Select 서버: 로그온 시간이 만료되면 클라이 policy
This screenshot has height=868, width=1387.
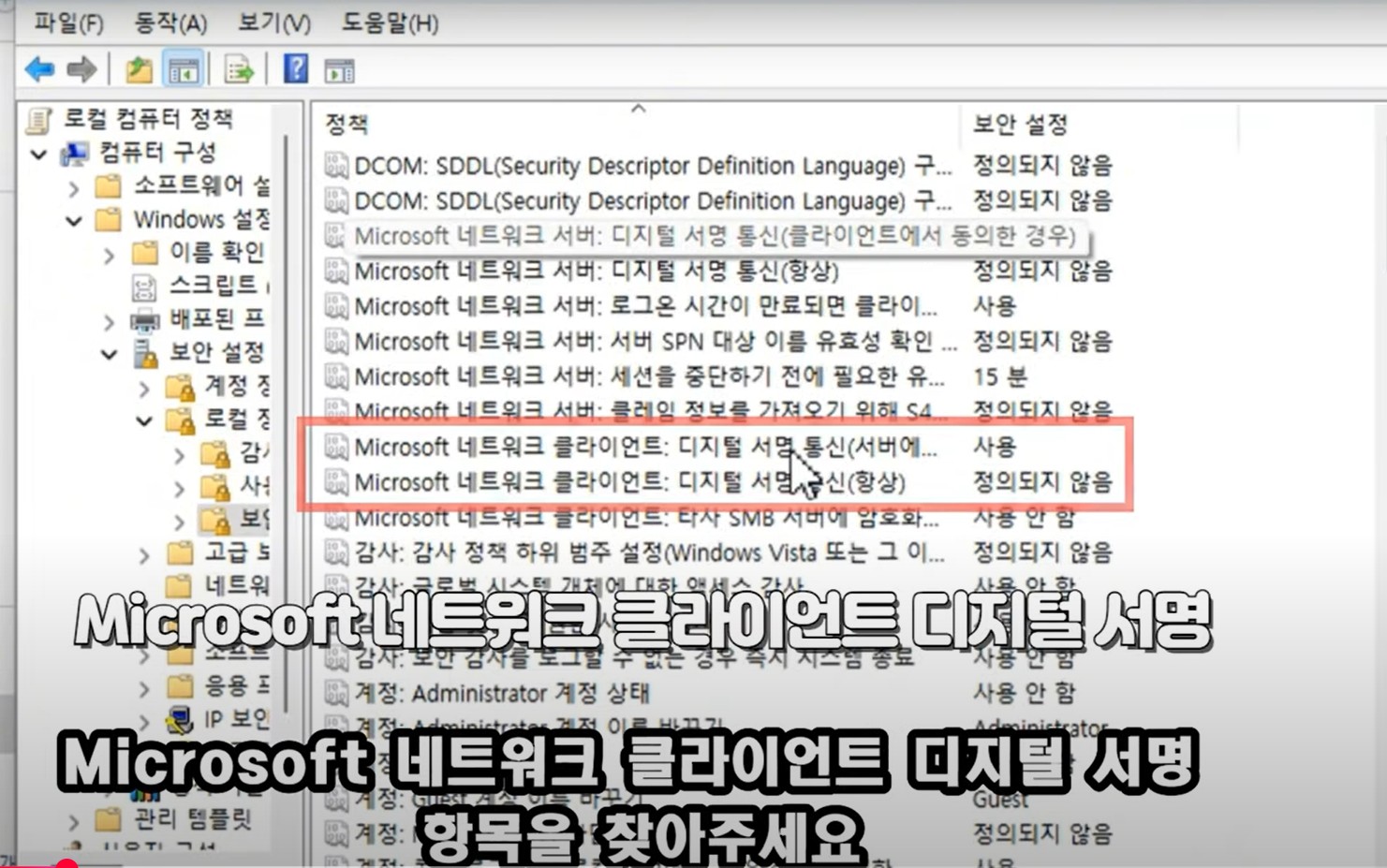coord(645,306)
